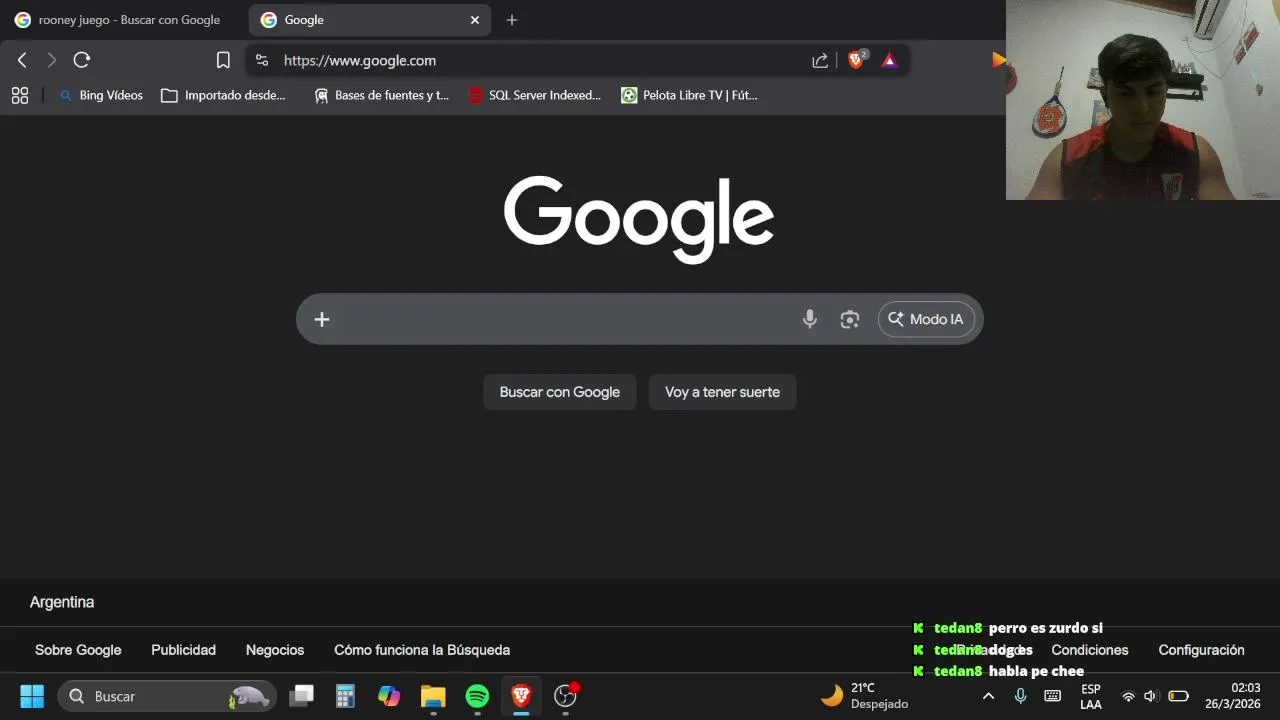
Task: Open 'Publicidad' footer link
Action: (183, 650)
